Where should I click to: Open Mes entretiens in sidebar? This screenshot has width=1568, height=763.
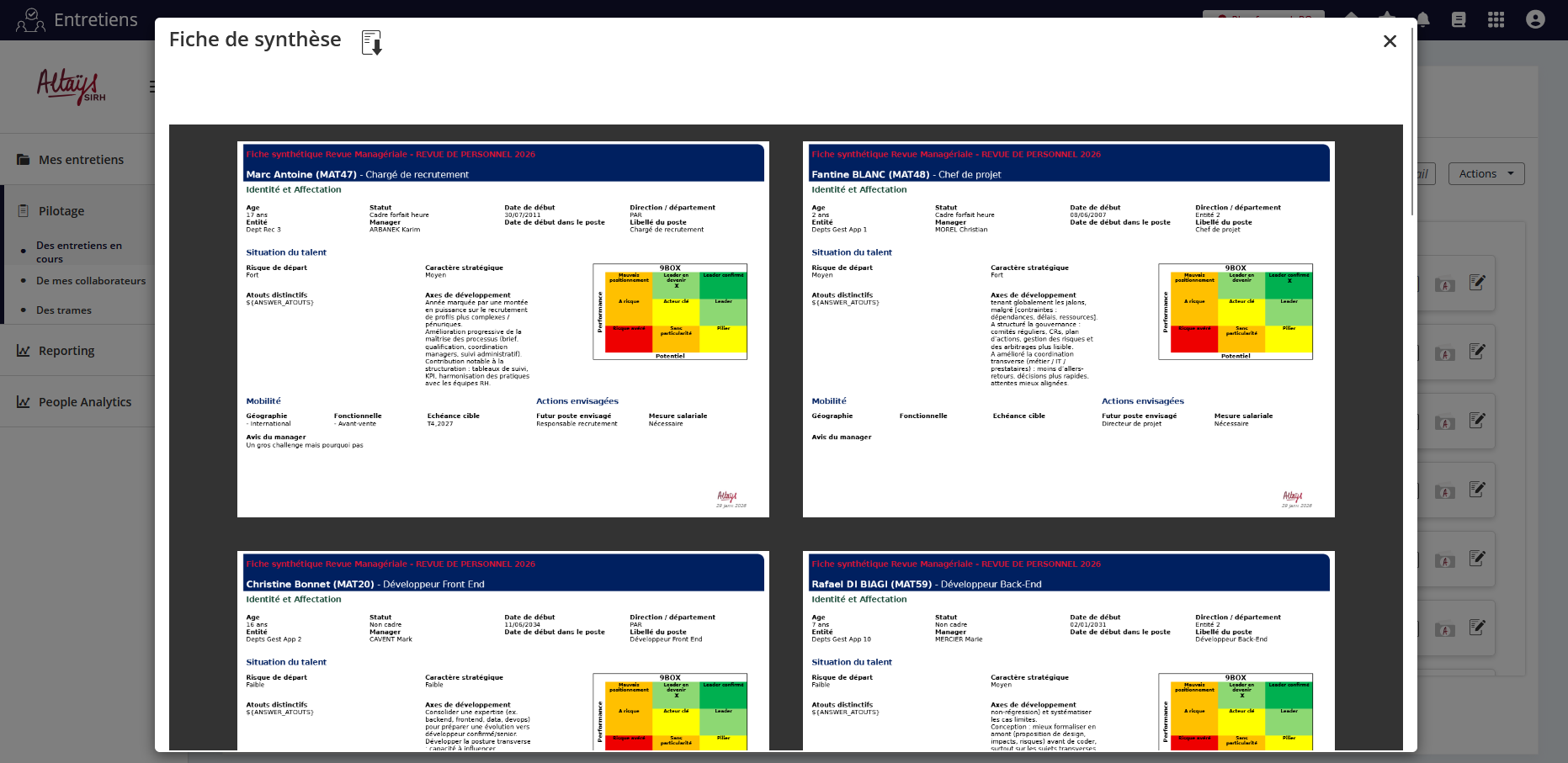[81, 160]
